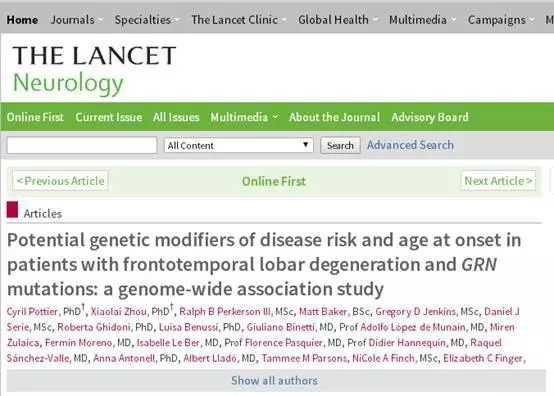
Task: Open the Advisory Board page
Action: click(430, 117)
